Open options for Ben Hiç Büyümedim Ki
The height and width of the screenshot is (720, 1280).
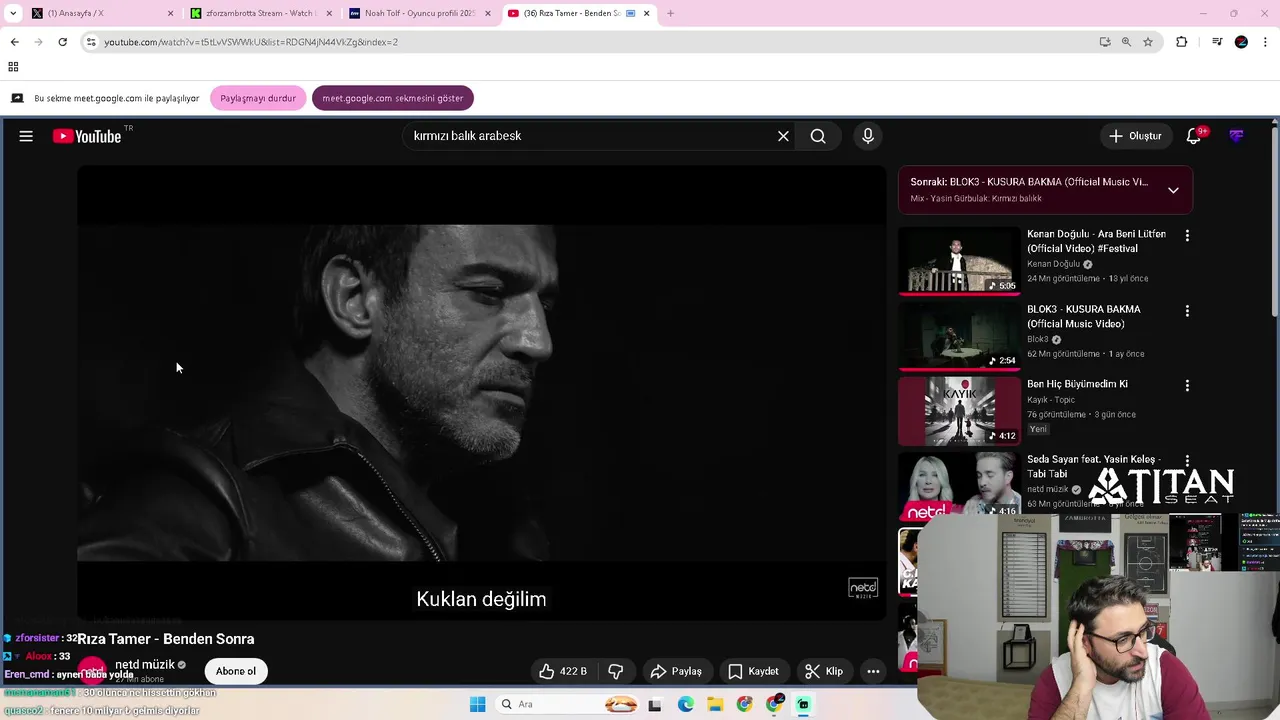(x=1187, y=386)
